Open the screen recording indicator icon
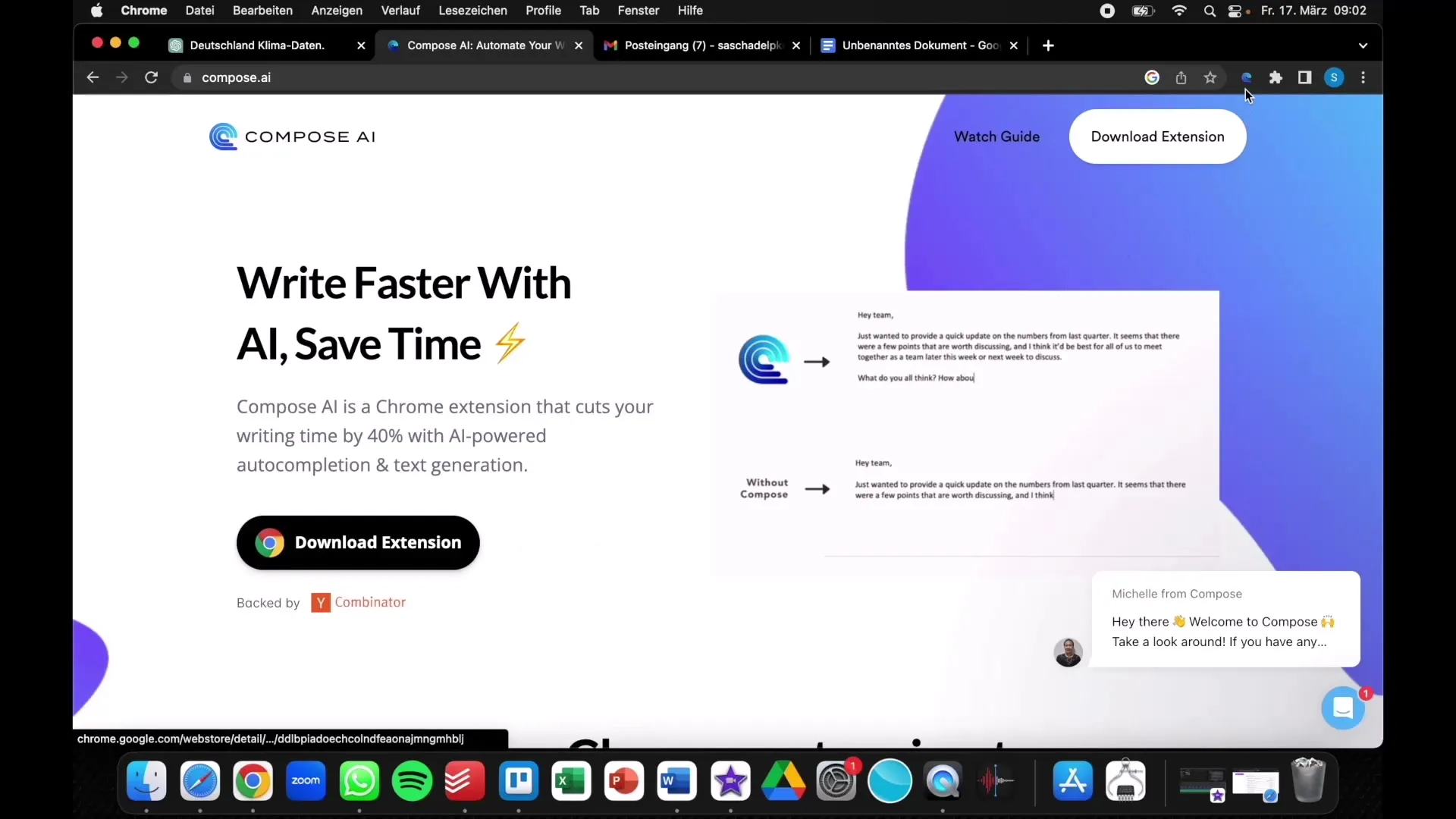The image size is (1456, 819). click(x=1107, y=11)
